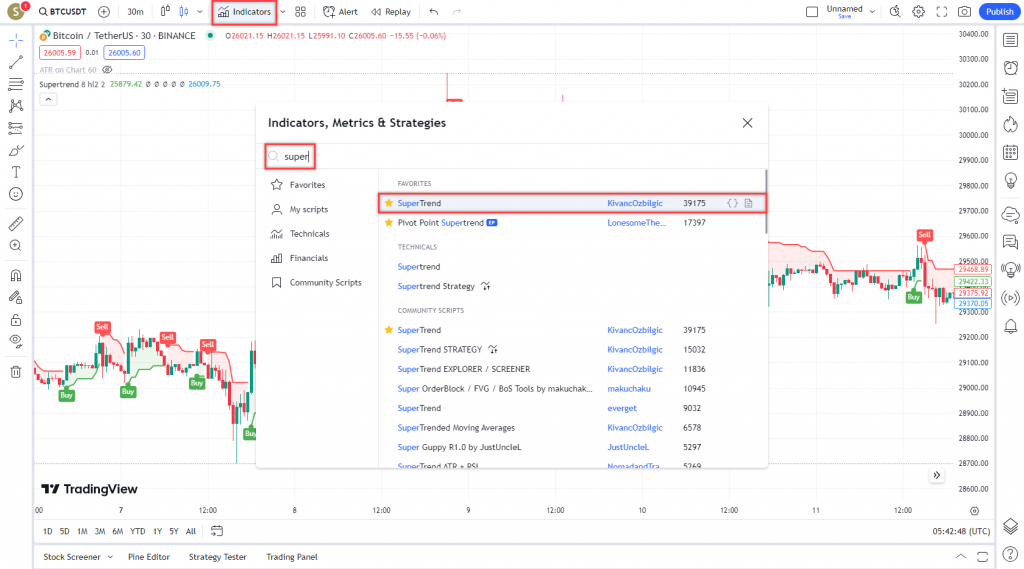
Task: Select the brush drawing tool
Action: [x=16, y=150]
